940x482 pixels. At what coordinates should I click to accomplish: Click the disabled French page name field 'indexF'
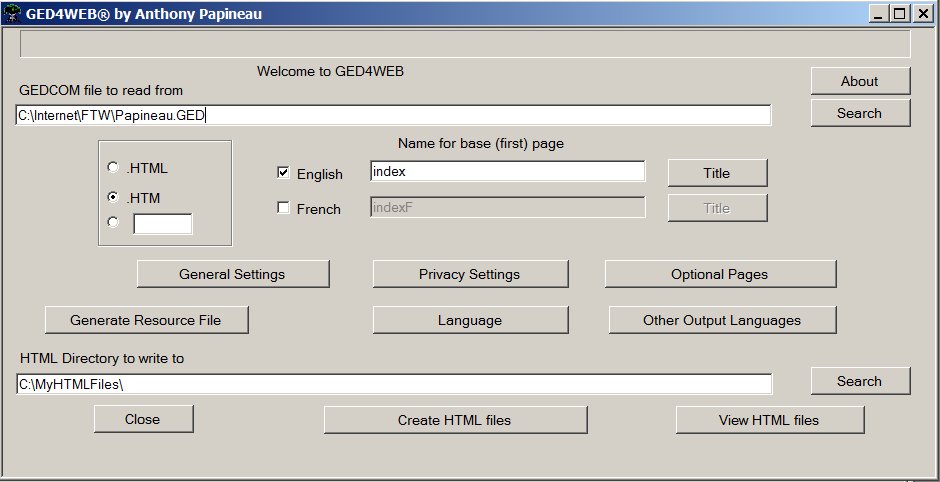(507, 207)
